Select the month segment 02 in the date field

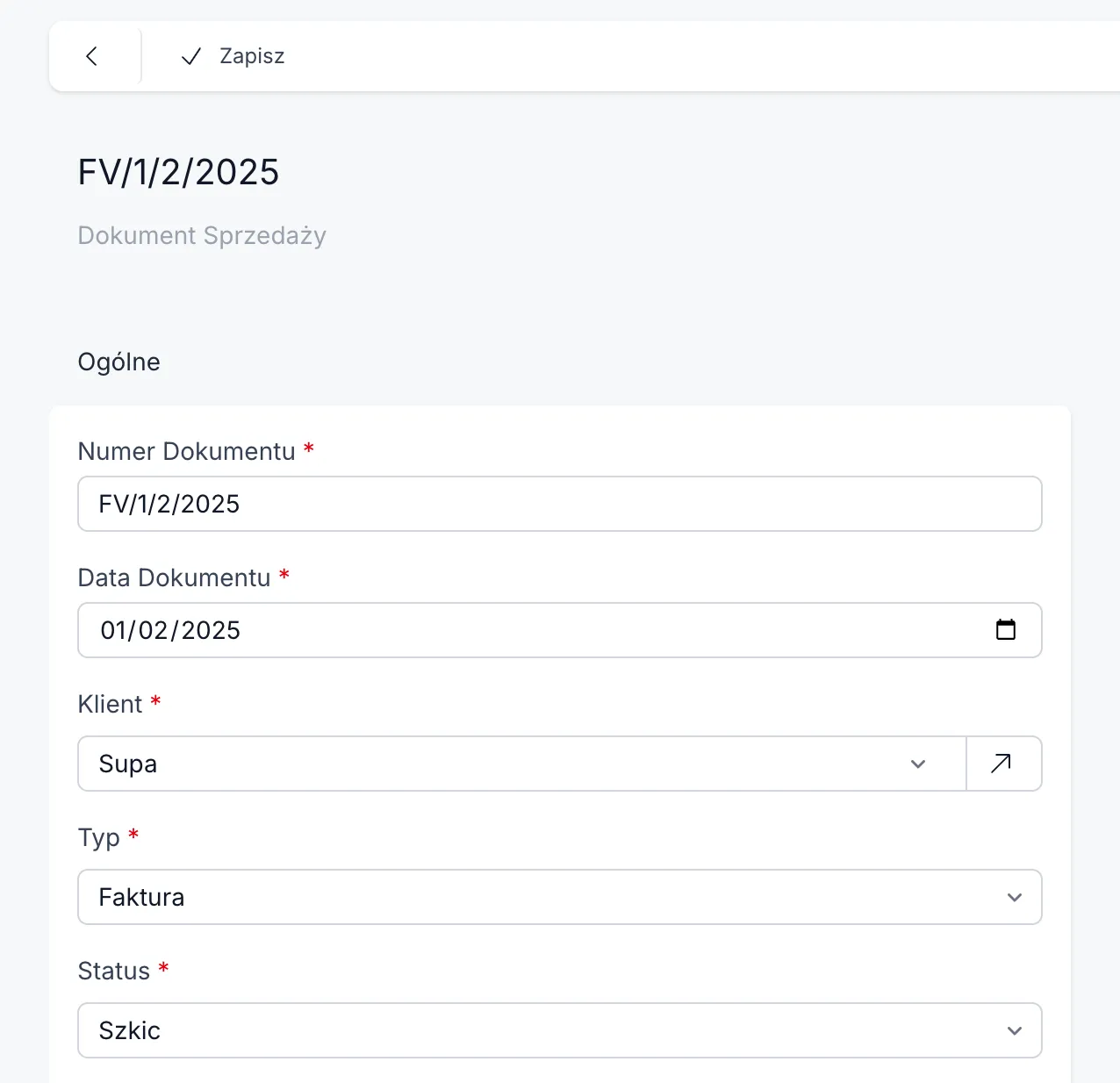[x=153, y=630]
